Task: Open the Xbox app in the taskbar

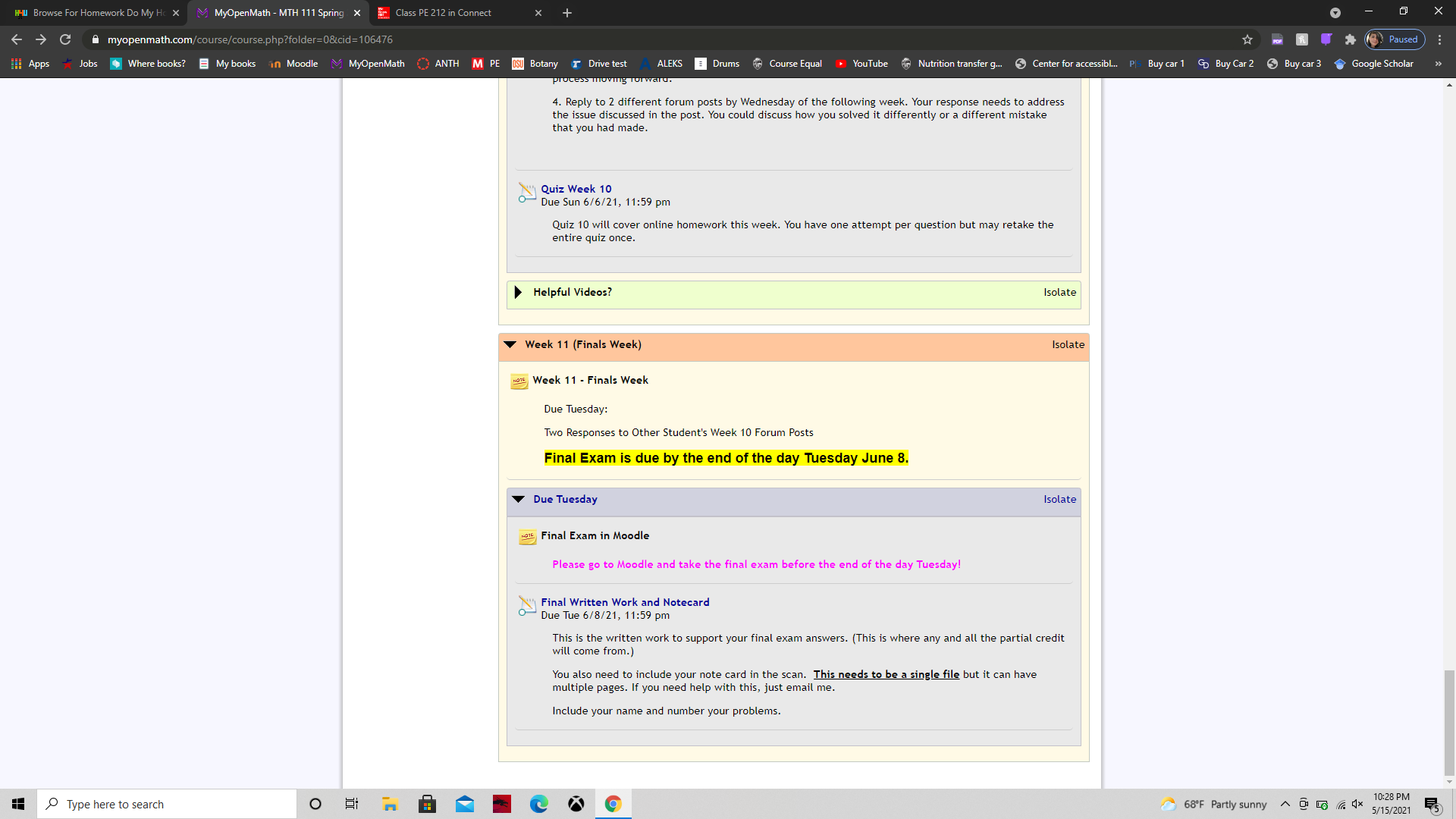Action: (x=576, y=804)
